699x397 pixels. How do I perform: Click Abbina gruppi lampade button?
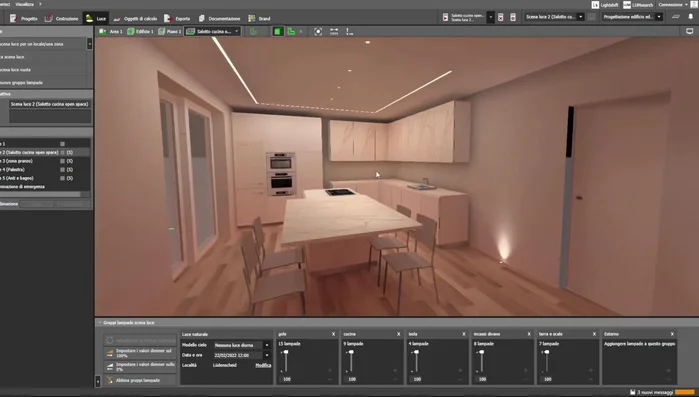pos(140,380)
